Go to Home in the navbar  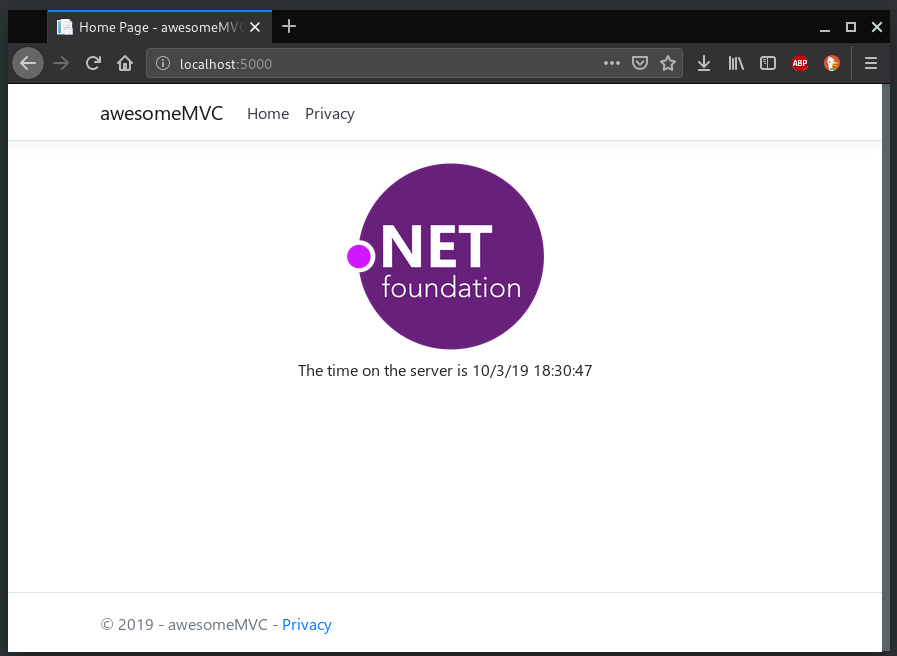click(x=268, y=114)
